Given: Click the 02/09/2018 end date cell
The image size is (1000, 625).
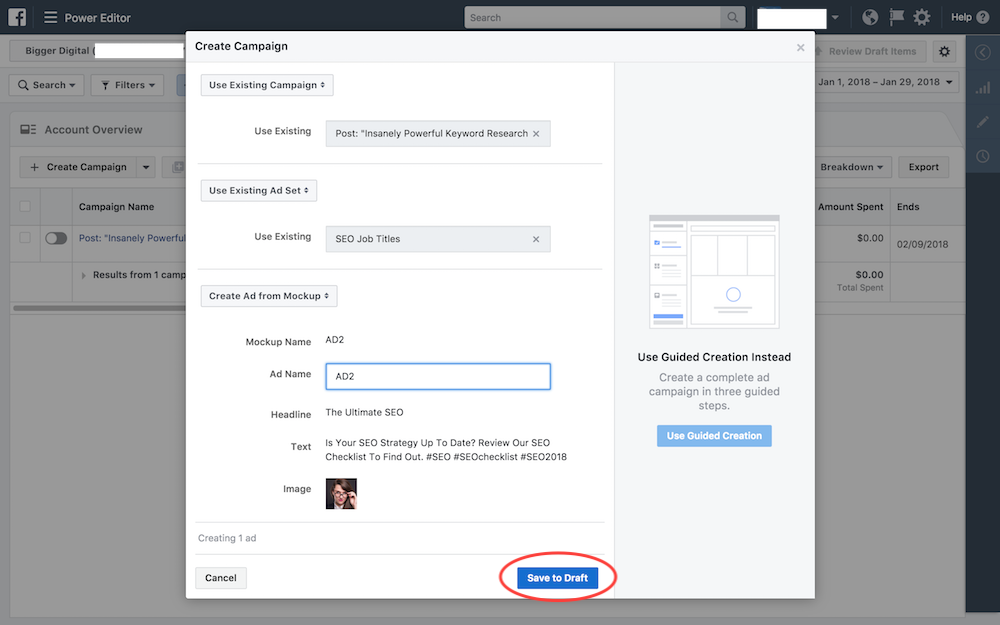Looking at the screenshot, I should (x=922, y=244).
